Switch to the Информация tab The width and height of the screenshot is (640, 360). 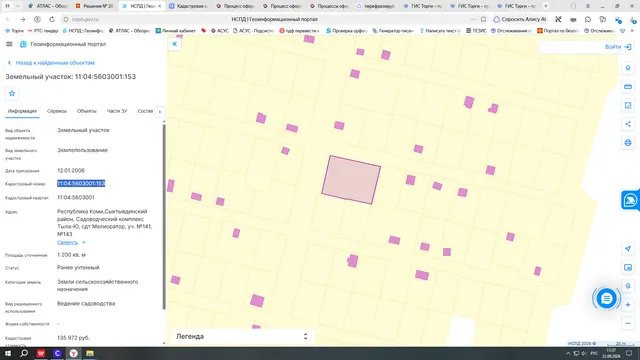point(22,111)
